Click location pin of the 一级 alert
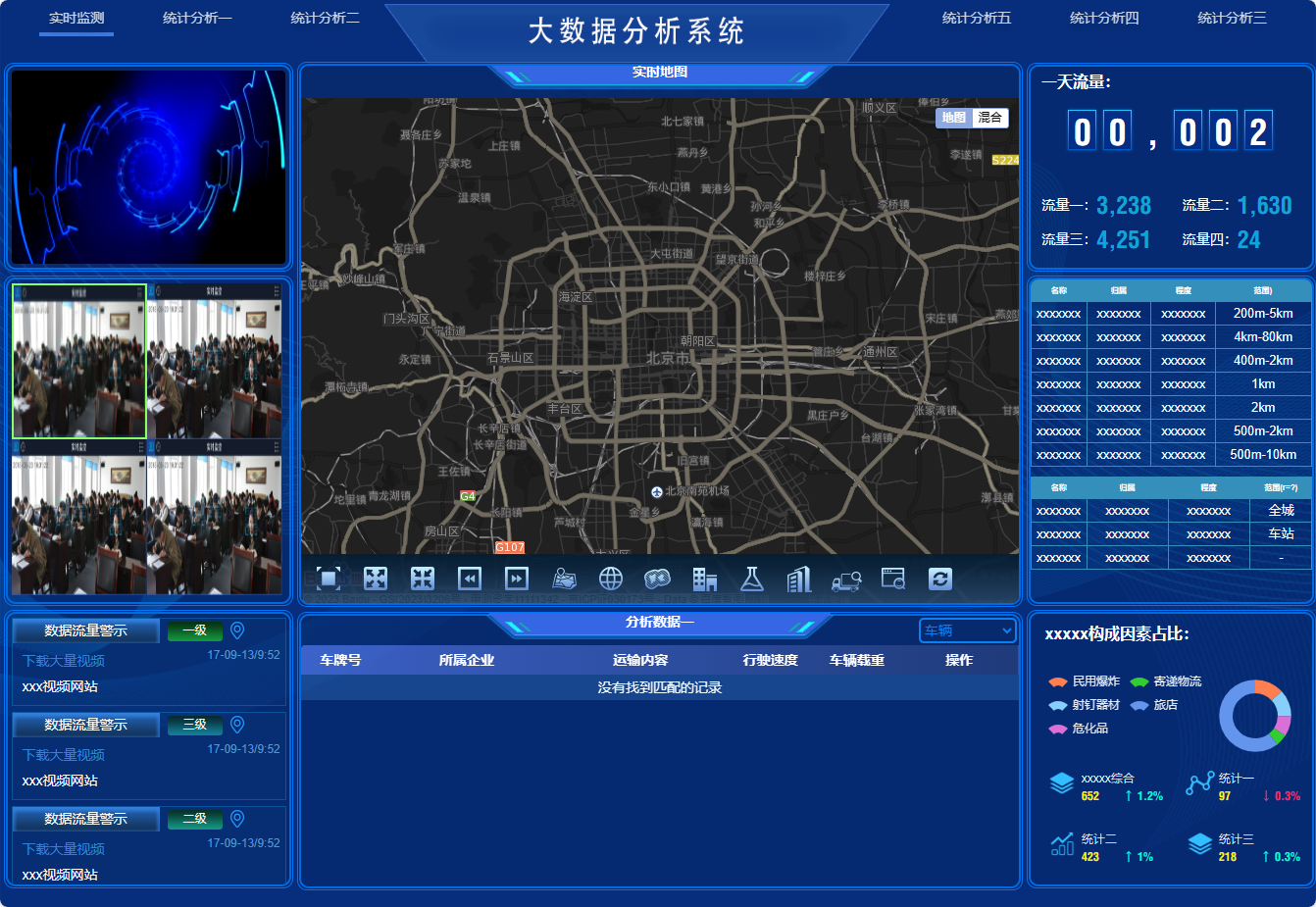The width and height of the screenshot is (1316, 907). click(237, 630)
